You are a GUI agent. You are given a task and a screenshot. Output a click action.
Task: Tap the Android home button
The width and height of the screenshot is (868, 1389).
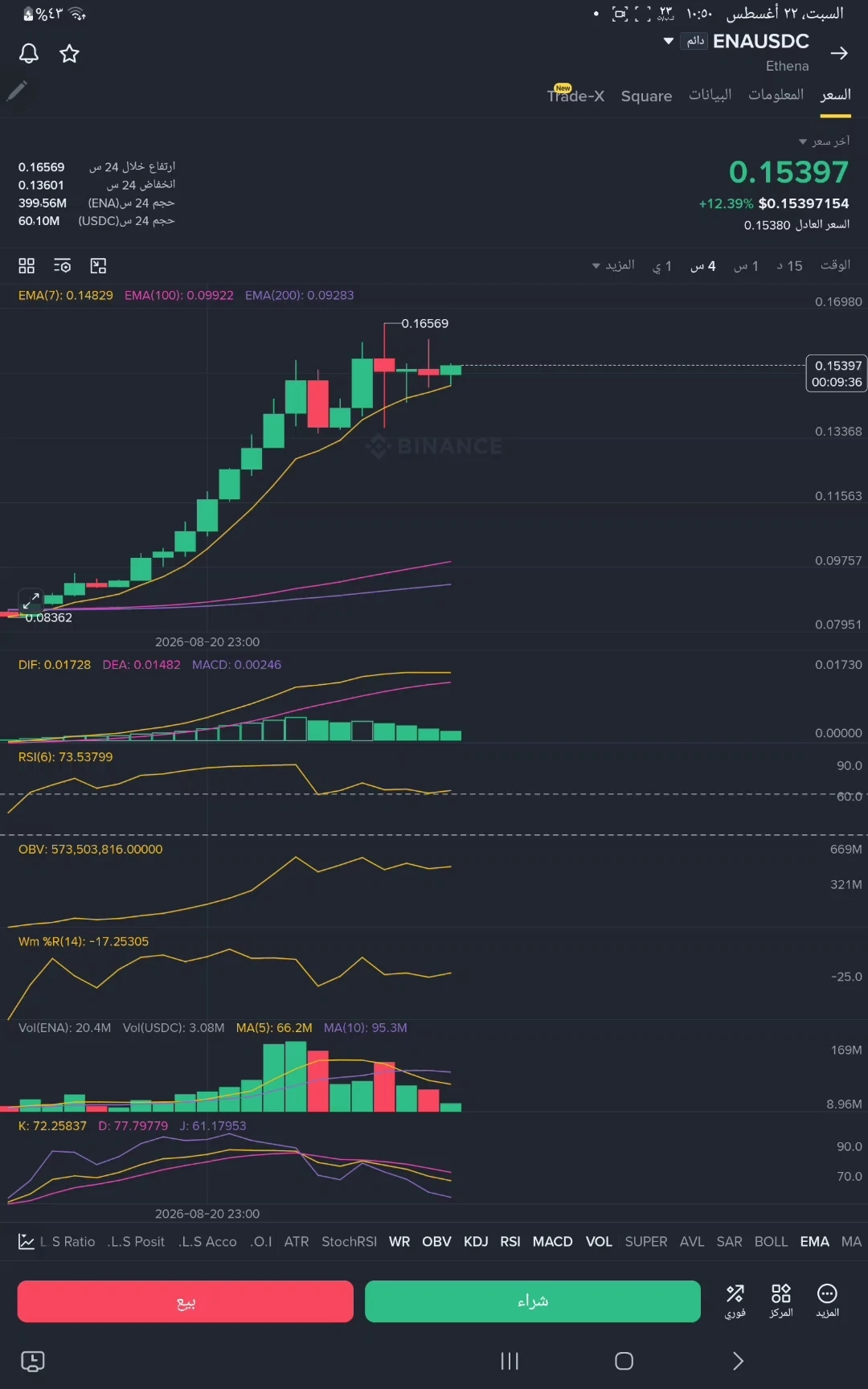(624, 1361)
